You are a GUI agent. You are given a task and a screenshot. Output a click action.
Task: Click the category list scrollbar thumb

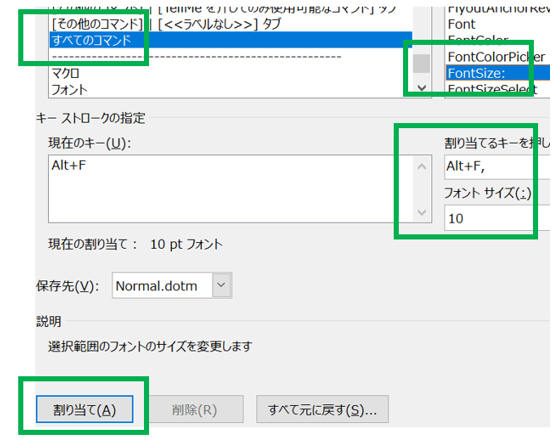(421, 63)
